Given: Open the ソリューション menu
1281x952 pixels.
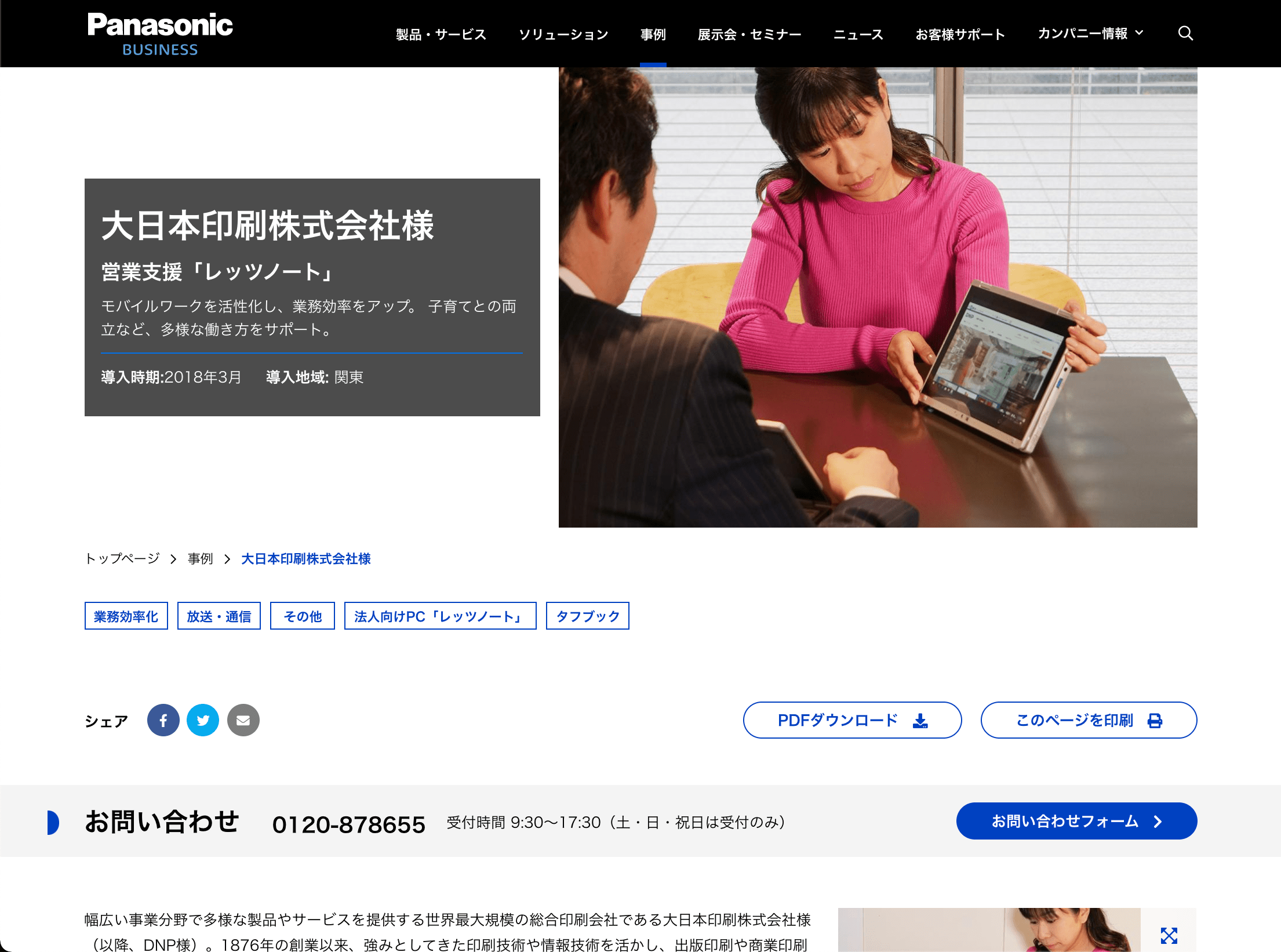Looking at the screenshot, I should (563, 34).
